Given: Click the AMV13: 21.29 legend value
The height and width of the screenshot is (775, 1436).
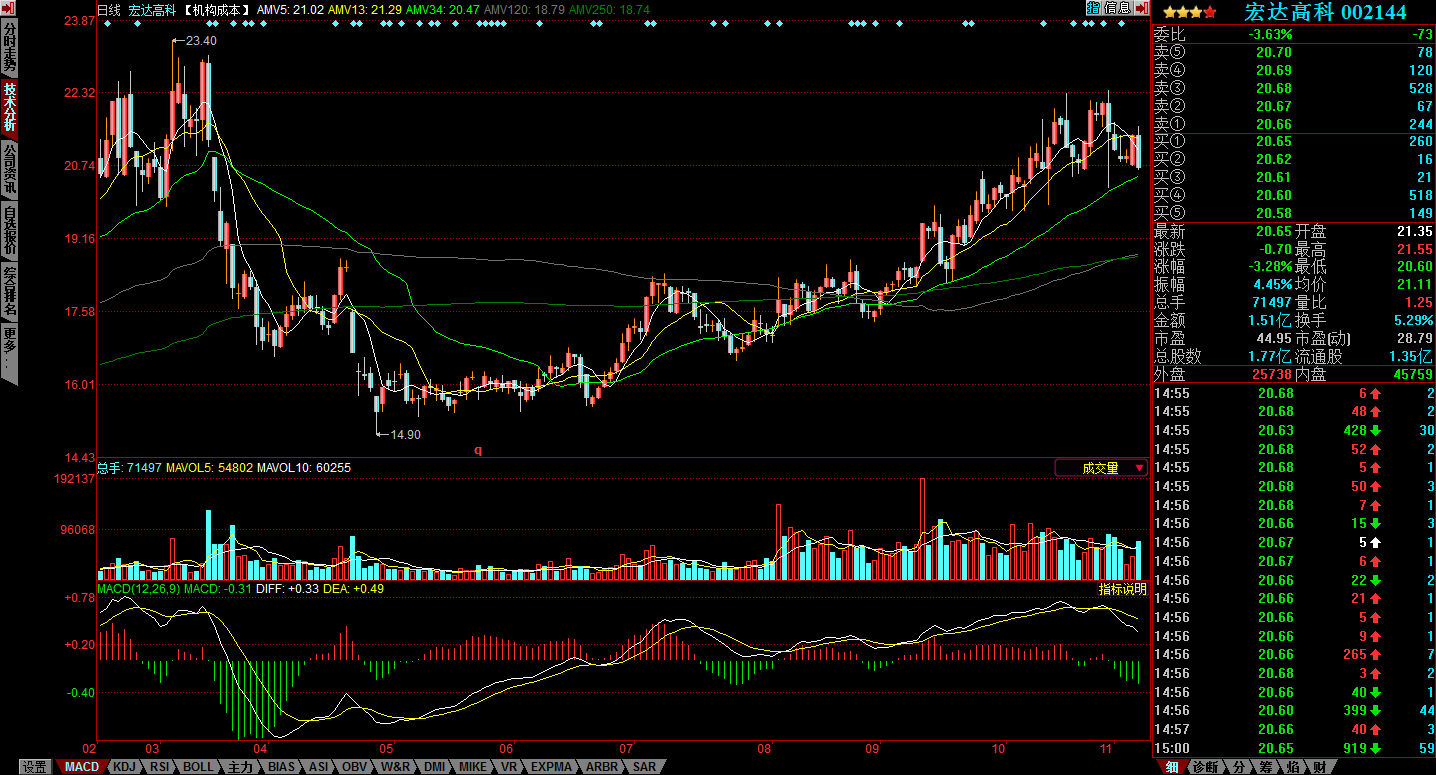Looking at the screenshot, I should click(365, 10).
